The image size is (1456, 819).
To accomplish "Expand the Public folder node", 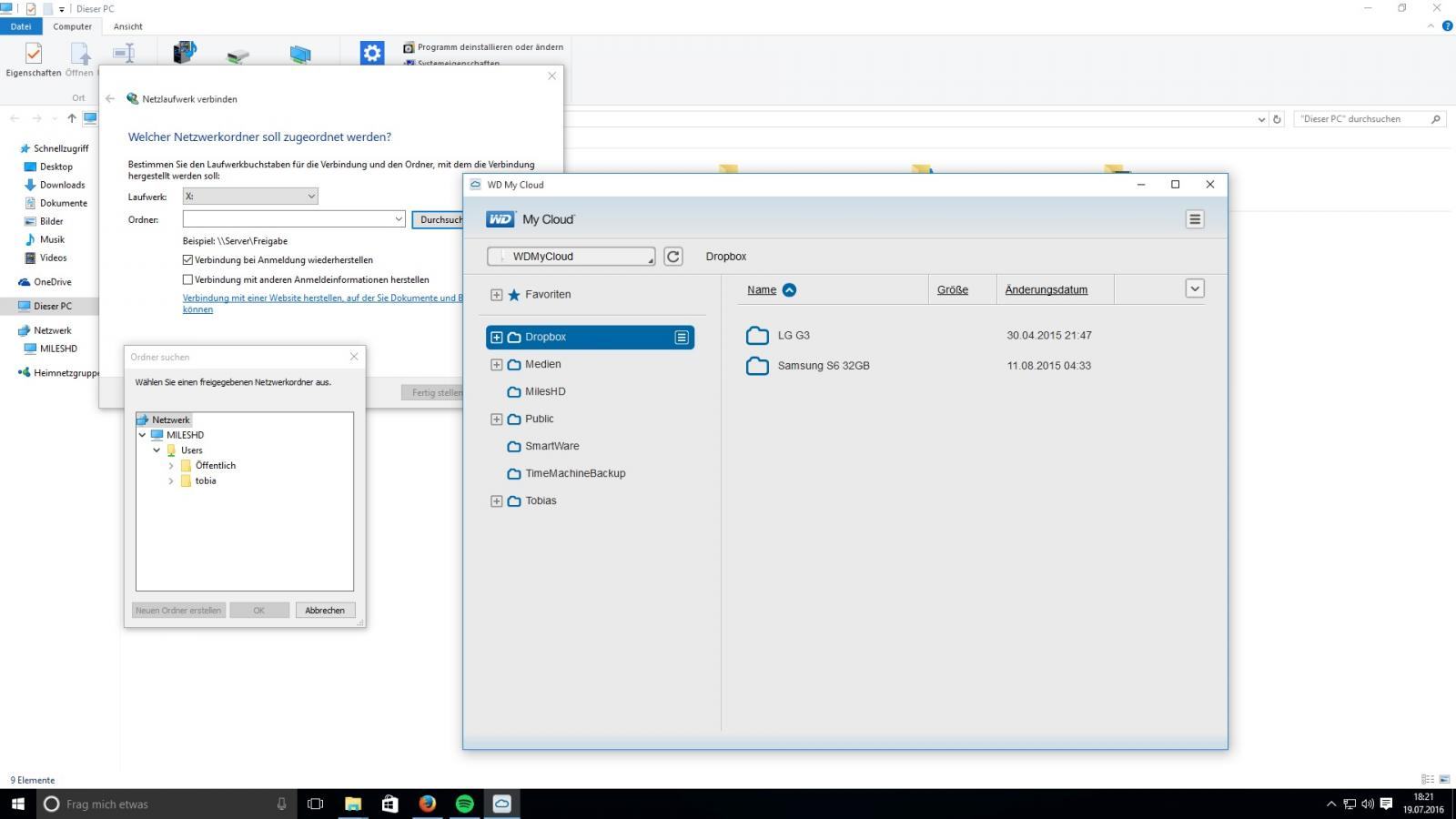I will pyautogui.click(x=496, y=420).
